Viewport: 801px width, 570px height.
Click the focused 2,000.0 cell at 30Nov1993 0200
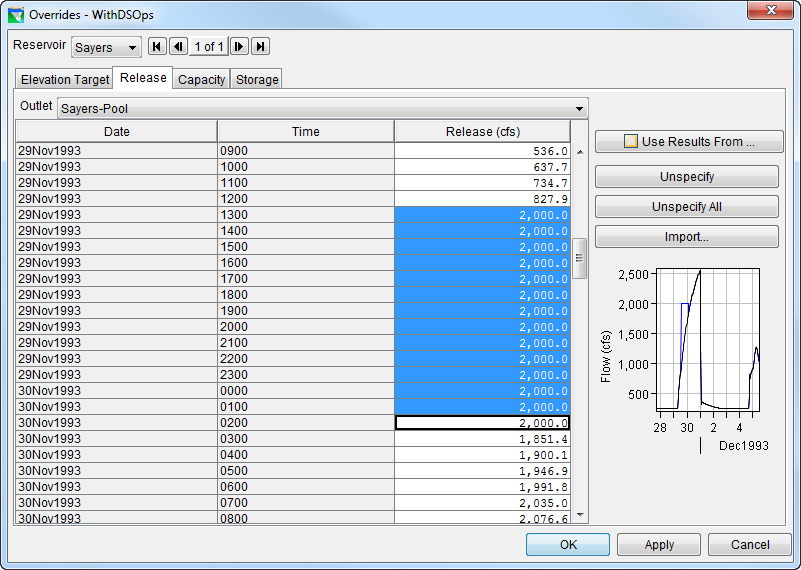pos(482,422)
